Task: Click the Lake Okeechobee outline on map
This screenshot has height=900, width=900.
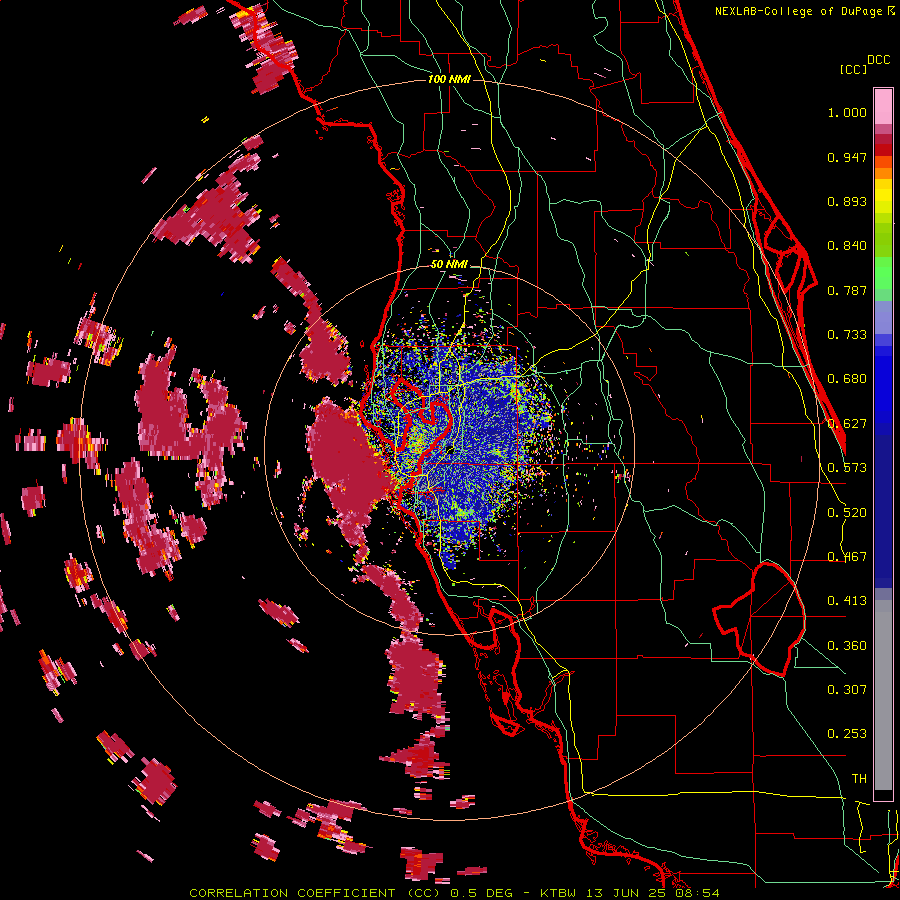Action: tap(761, 619)
